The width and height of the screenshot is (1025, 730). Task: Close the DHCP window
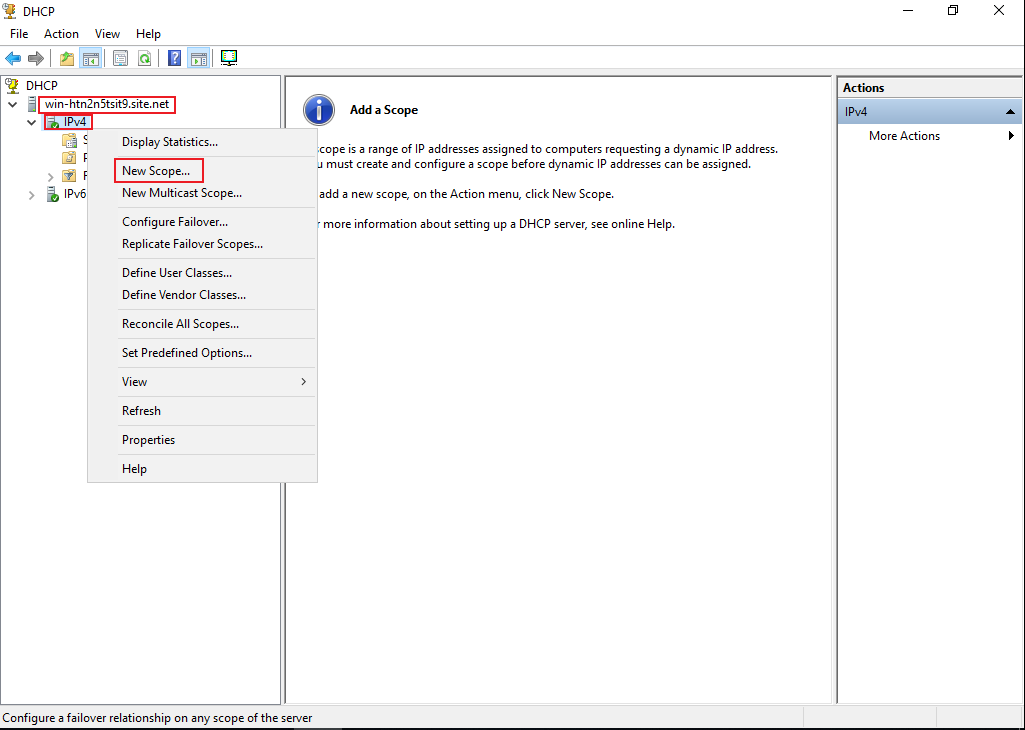999,10
